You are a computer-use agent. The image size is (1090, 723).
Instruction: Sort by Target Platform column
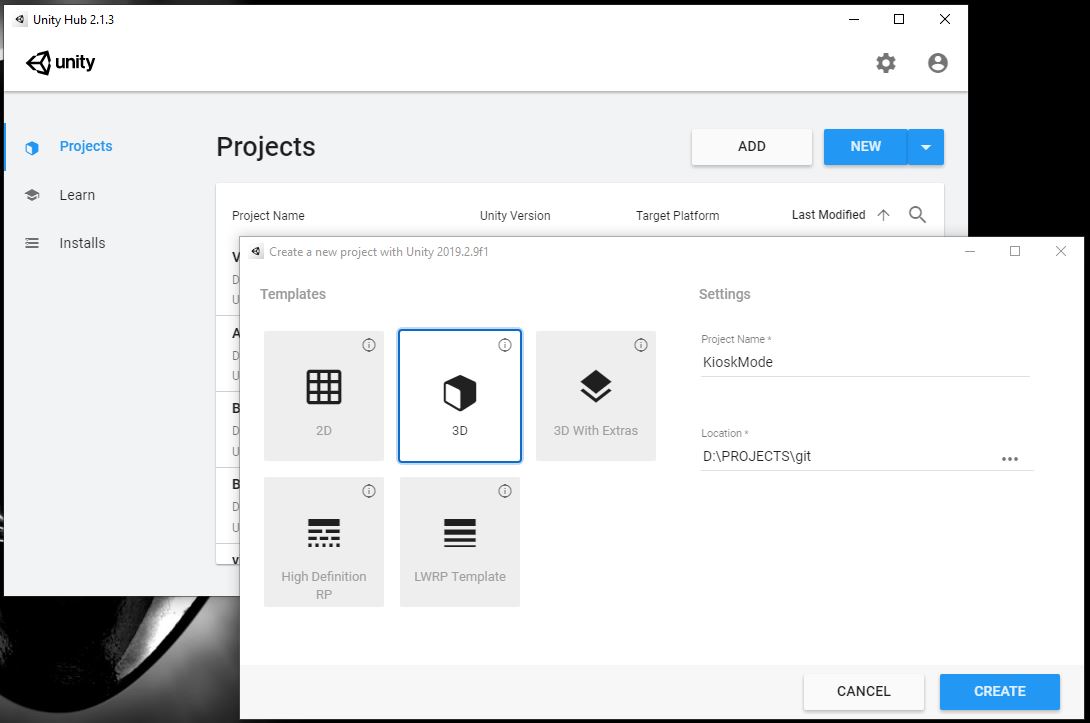pos(678,216)
